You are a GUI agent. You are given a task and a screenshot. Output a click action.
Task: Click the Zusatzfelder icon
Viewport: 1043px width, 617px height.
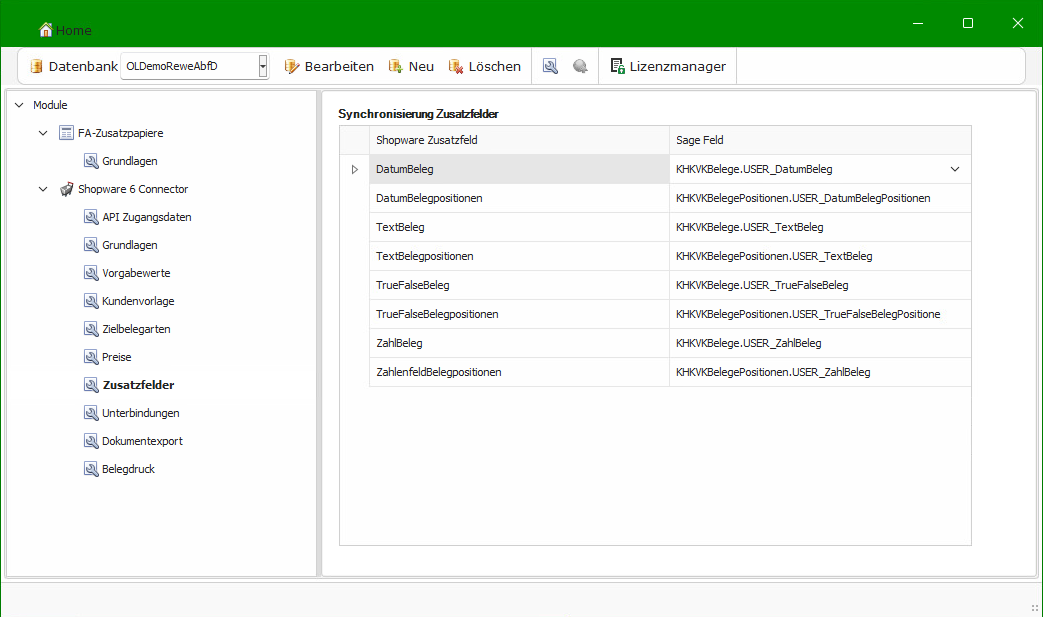coord(91,385)
